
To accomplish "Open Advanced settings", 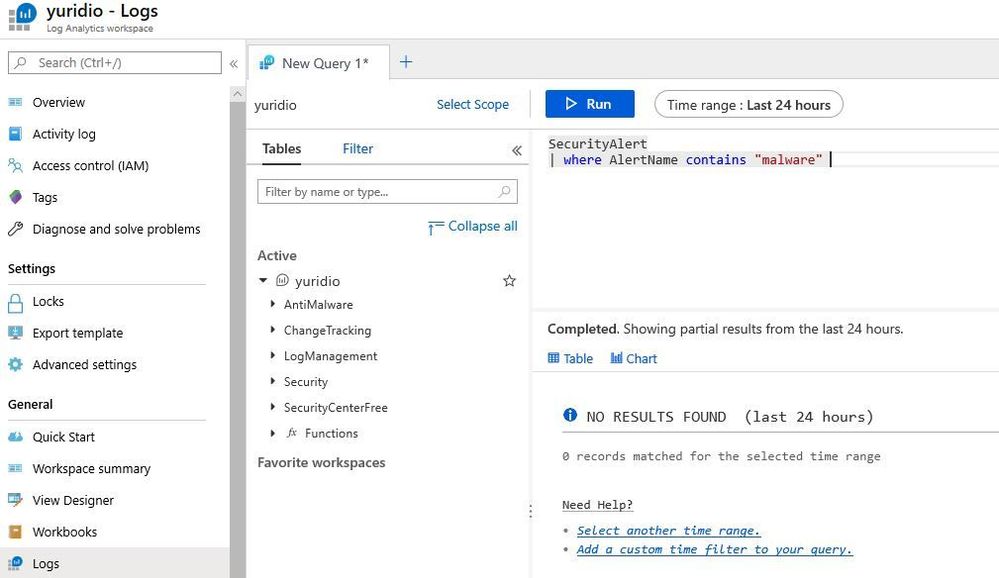I will [x=84, y=365].
